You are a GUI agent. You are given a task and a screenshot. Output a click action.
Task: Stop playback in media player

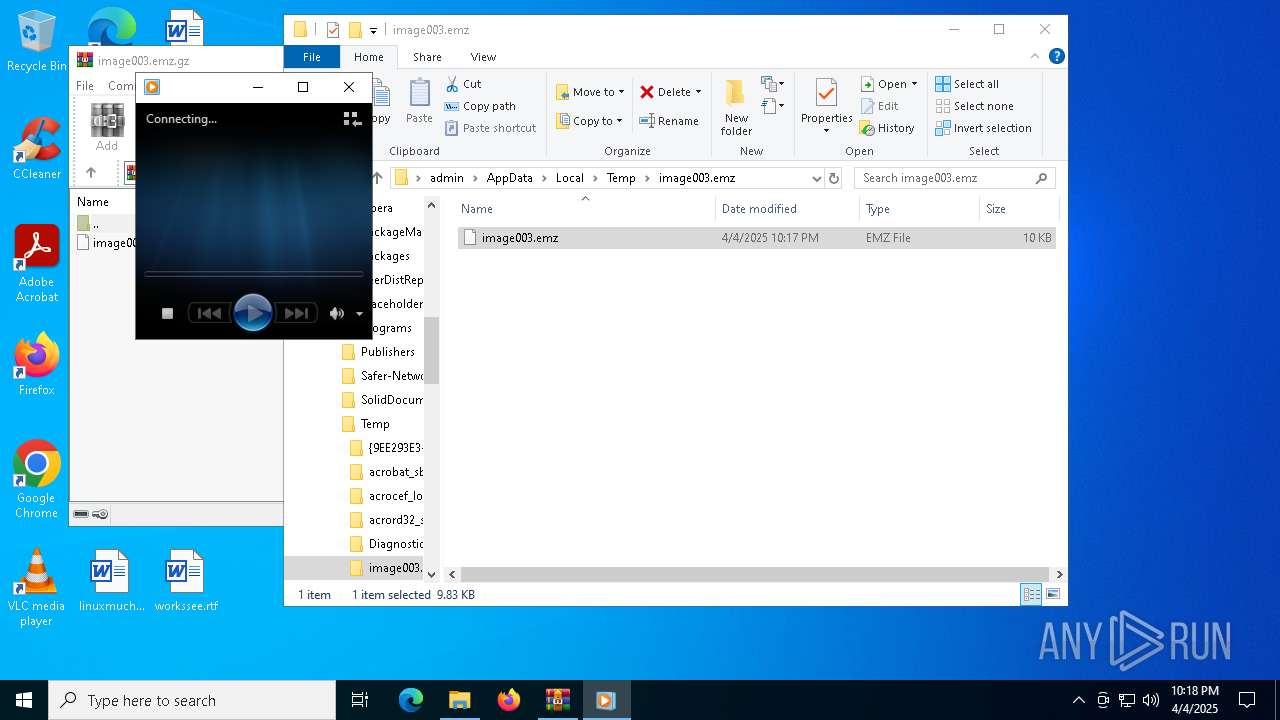pos(168,313)
